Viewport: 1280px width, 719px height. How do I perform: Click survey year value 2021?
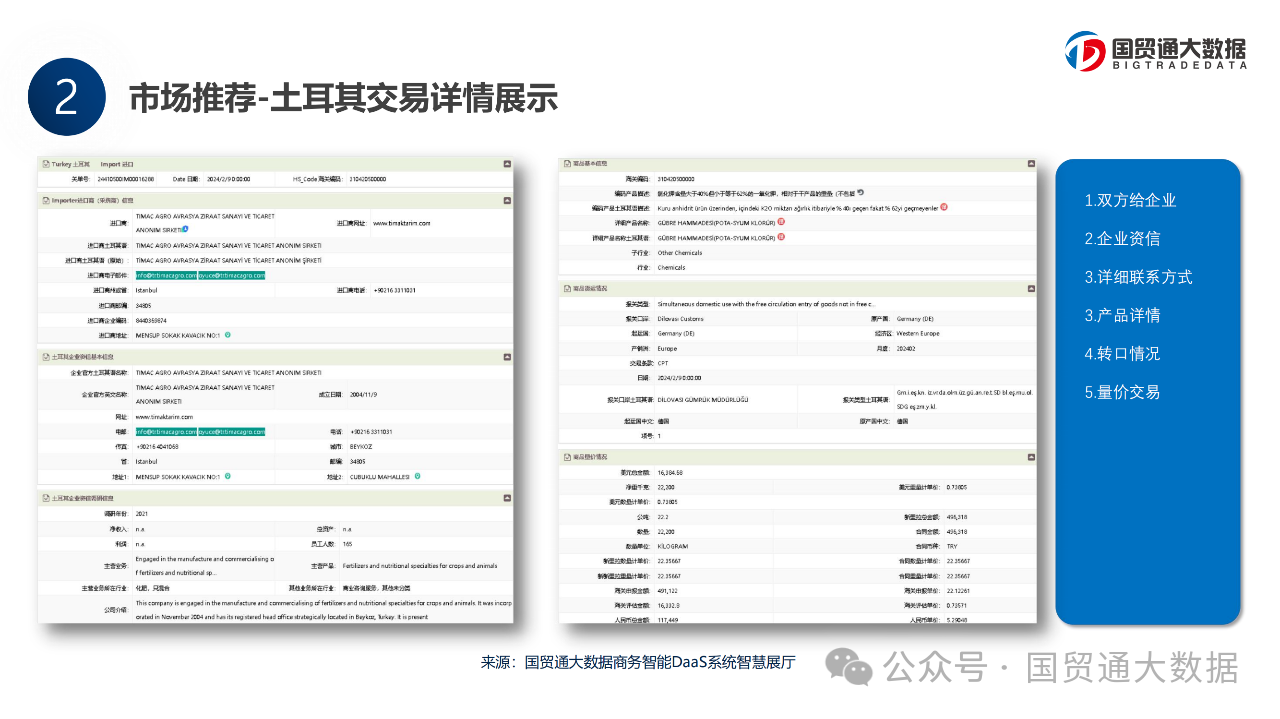(x=141, y=513)
